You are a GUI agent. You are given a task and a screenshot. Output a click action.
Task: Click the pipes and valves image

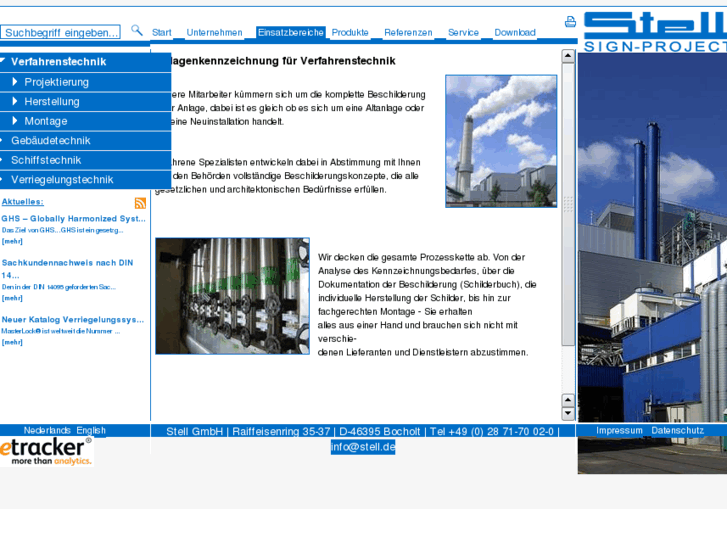click(x=232, y=296)
